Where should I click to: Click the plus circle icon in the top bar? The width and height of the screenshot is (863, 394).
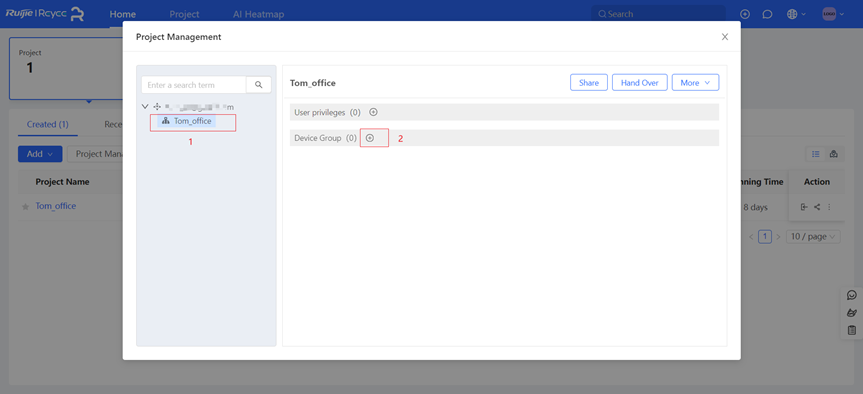(x=745, y=14)
